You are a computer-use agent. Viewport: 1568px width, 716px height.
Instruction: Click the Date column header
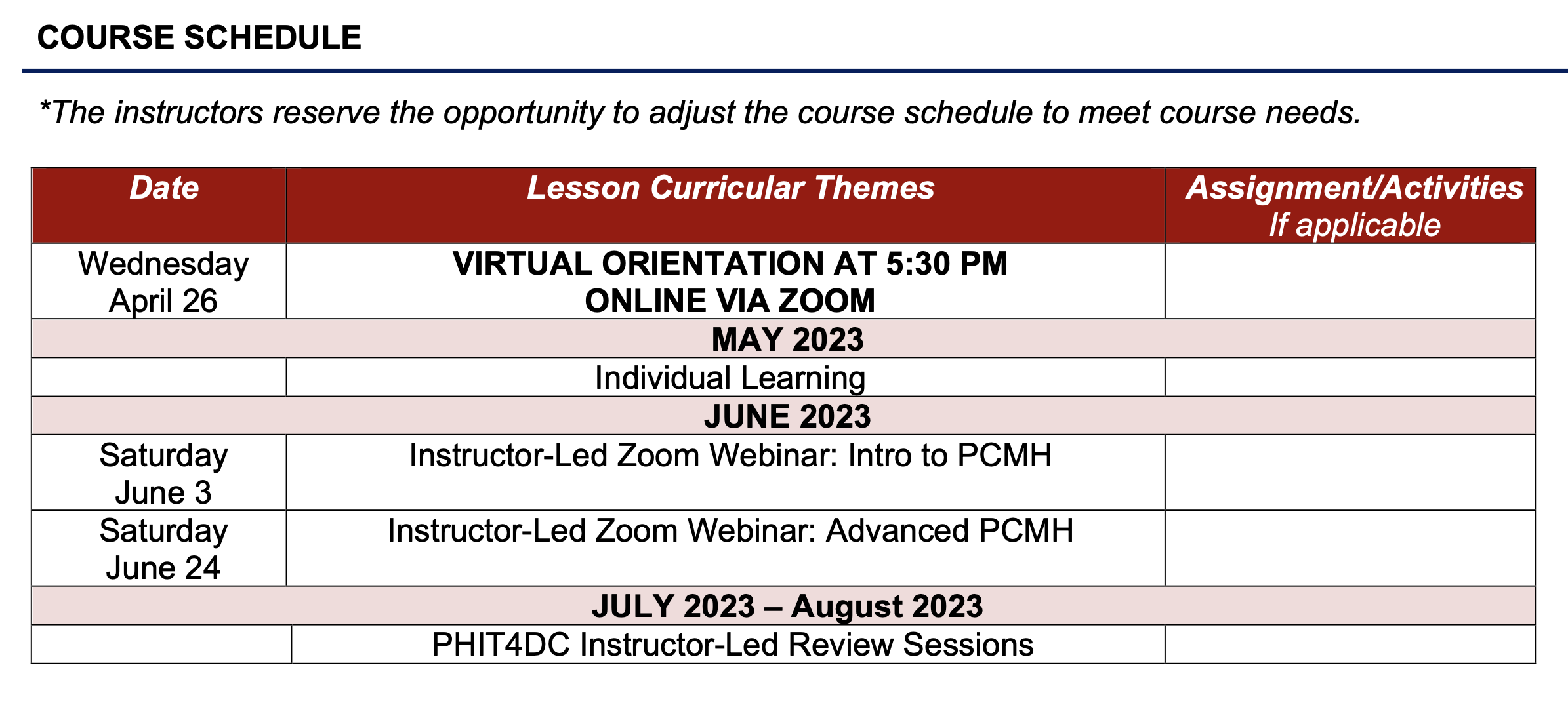164,188
